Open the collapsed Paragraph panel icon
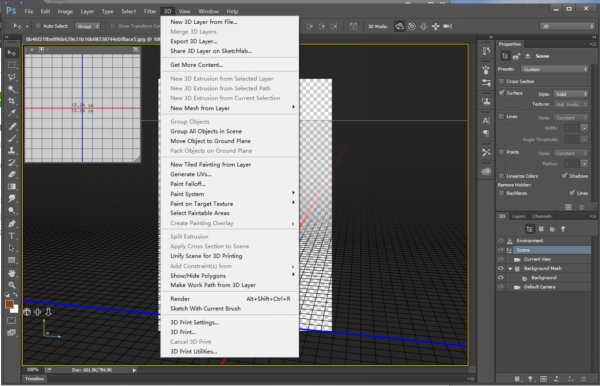The height and width of the screenshot is (386, 600). pos(486,133)
